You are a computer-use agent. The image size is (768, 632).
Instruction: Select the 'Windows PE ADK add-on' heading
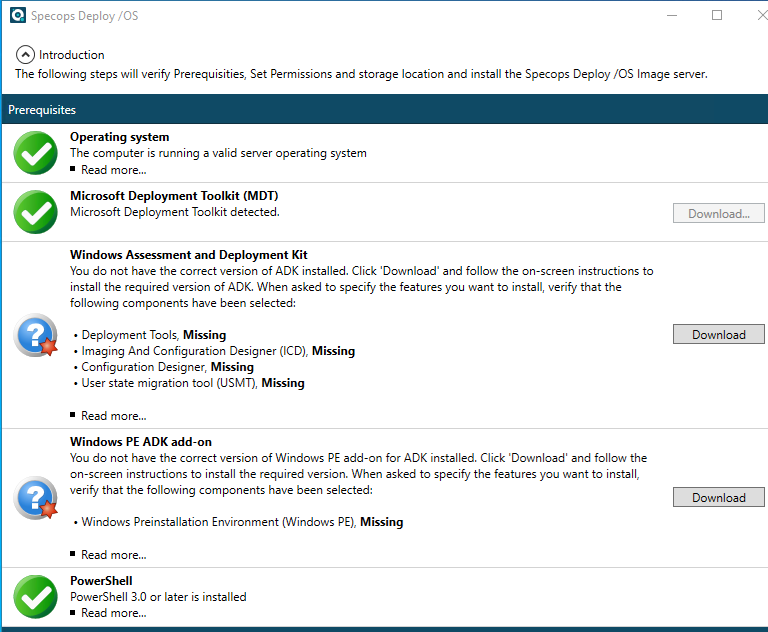click(141, 442)
